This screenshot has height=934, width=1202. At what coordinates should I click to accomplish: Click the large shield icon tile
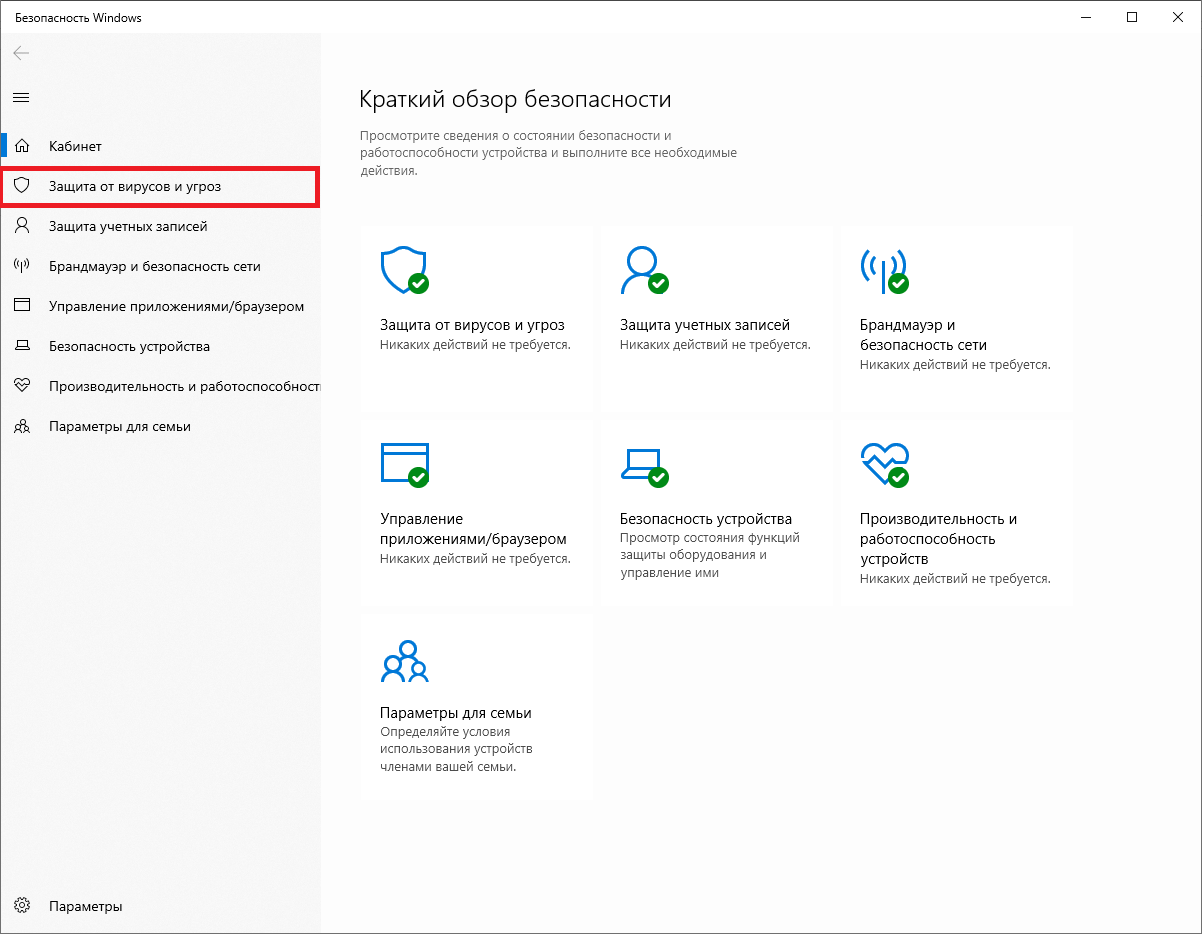coord(404,270)
